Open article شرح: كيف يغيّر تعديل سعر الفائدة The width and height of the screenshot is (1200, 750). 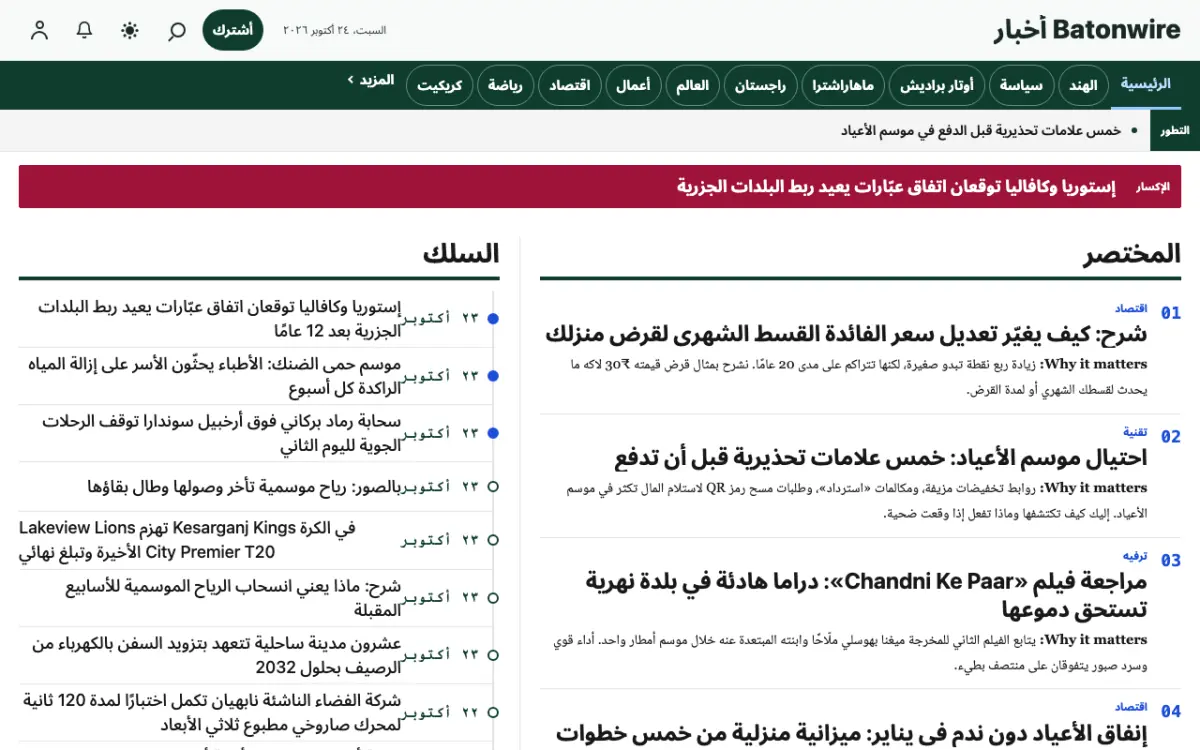(846, 335)
